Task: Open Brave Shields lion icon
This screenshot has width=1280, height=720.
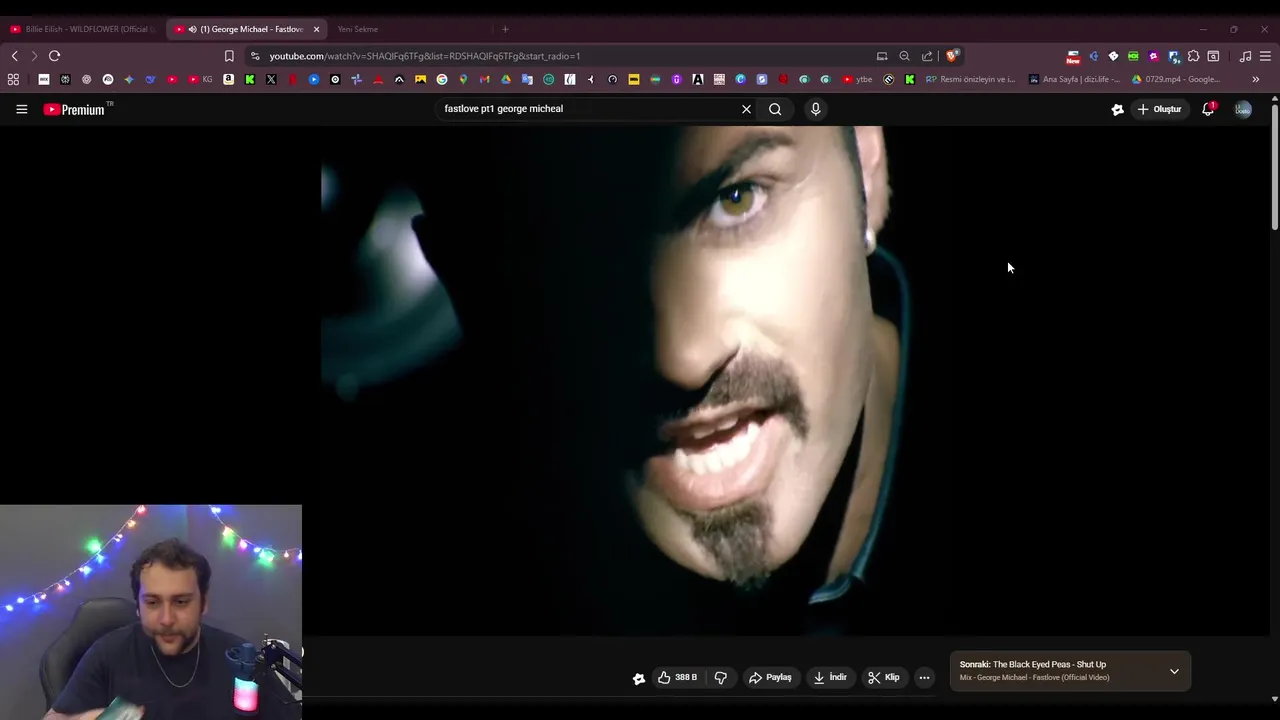Action: pyautogui.click(x=952, y=56)
